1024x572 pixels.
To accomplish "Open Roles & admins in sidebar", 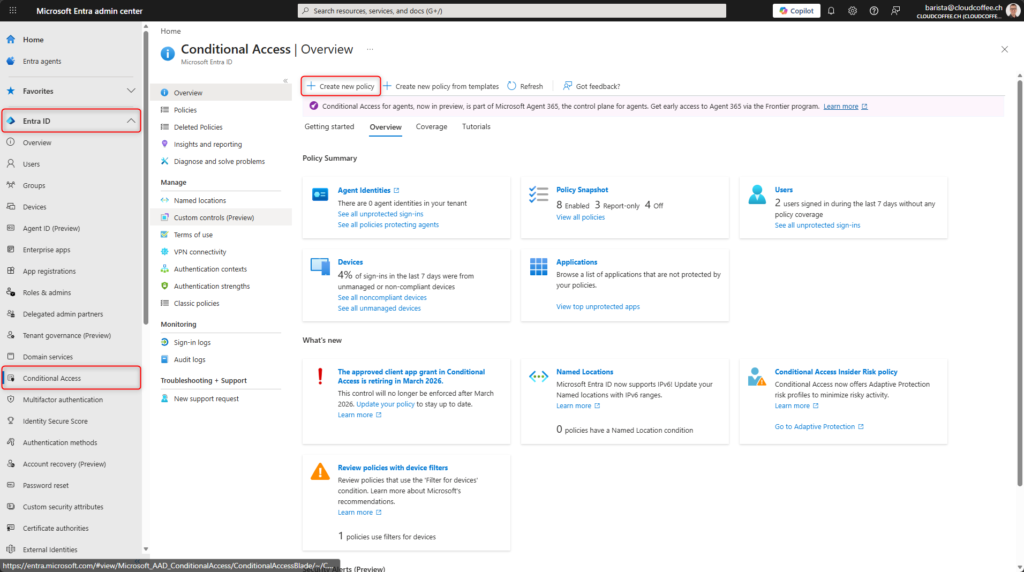I will click(47, 293).
